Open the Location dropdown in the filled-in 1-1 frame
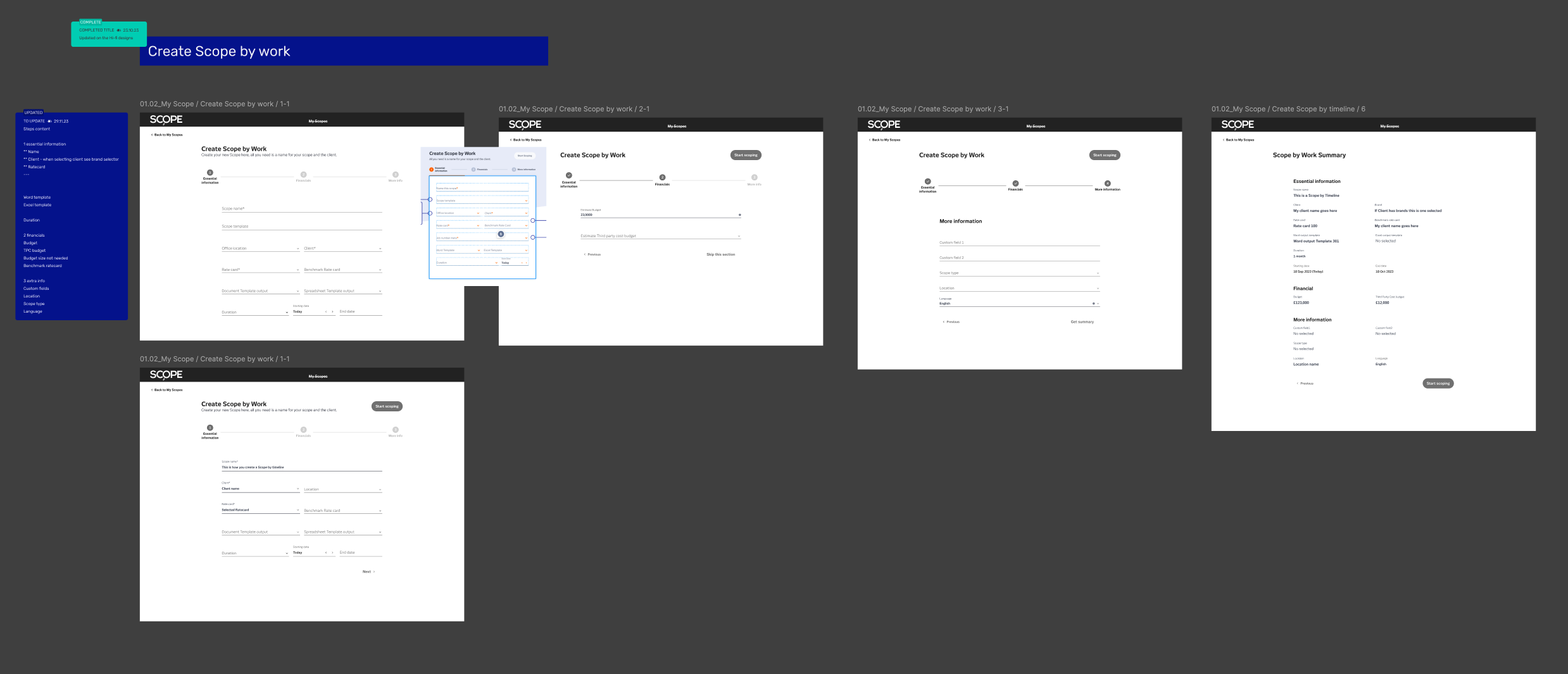This screenshot has height=674, width=1568. pos(342,489)
